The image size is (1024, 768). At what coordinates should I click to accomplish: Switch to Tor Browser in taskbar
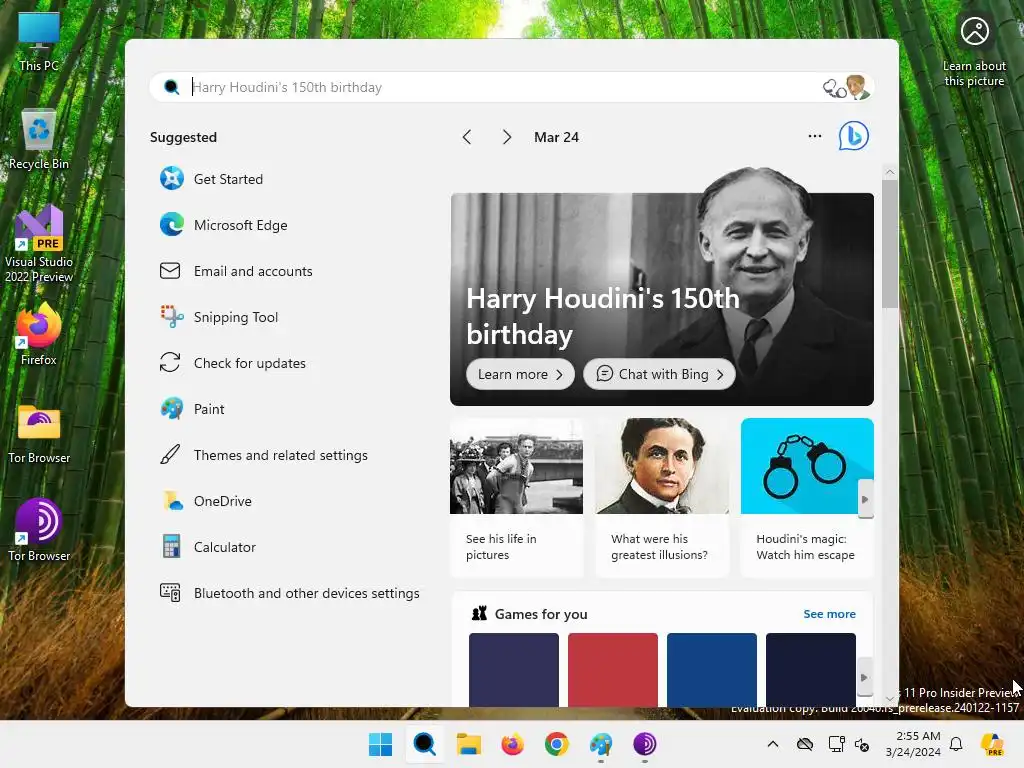[x=645, y=744]
